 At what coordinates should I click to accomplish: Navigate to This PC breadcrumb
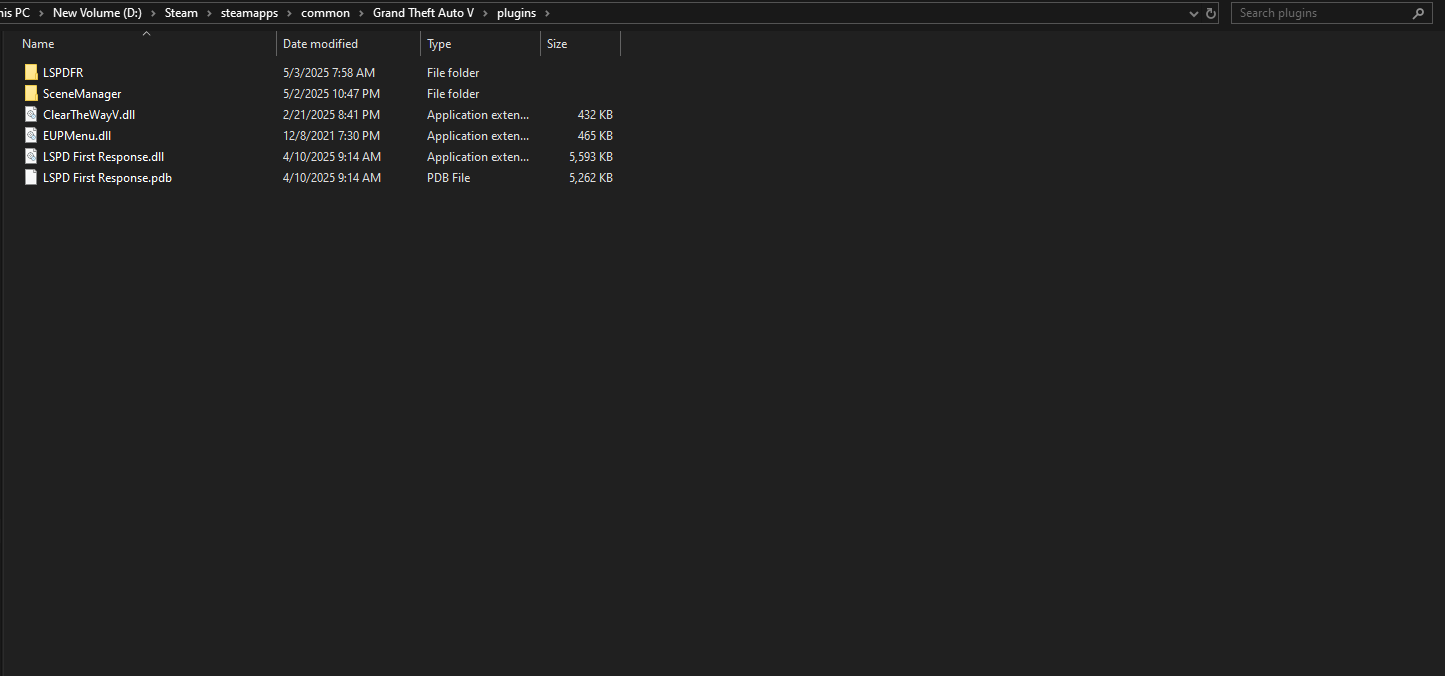15,13
